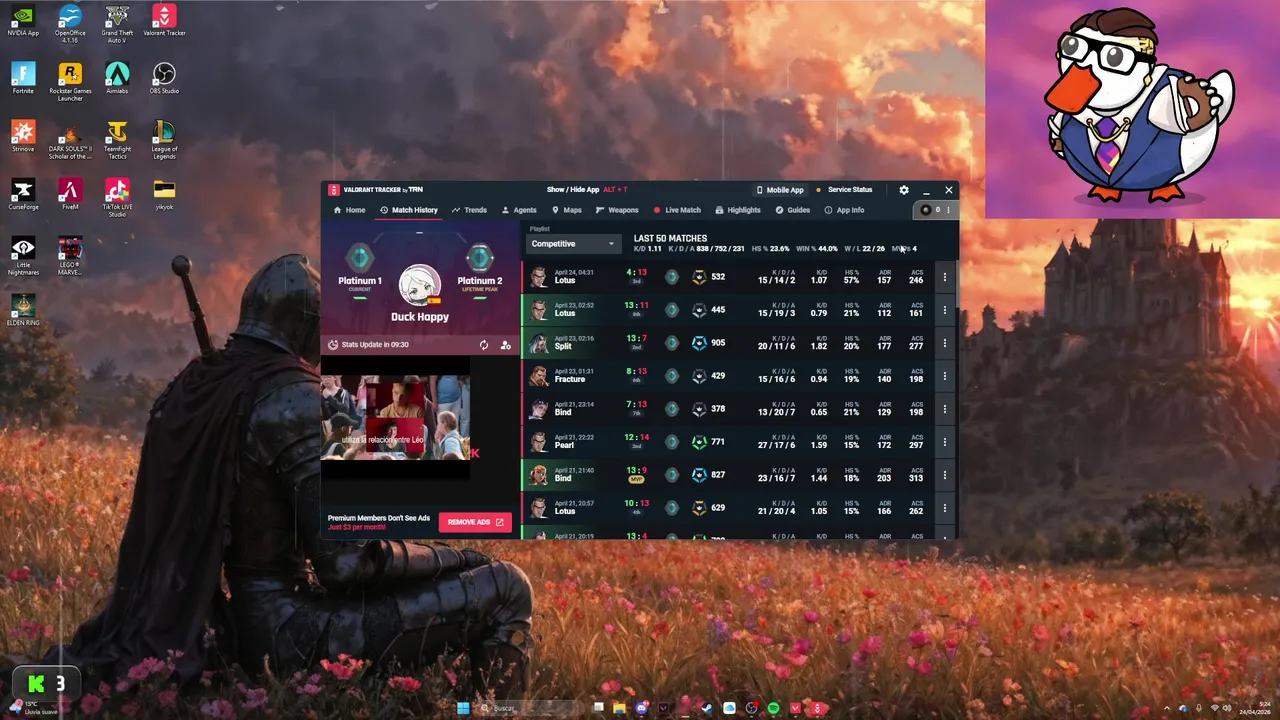The width and height of the screenshot is (1280, 720).
Task: Open options menu for 7:13 Bind match
Action: coord(944,409)
